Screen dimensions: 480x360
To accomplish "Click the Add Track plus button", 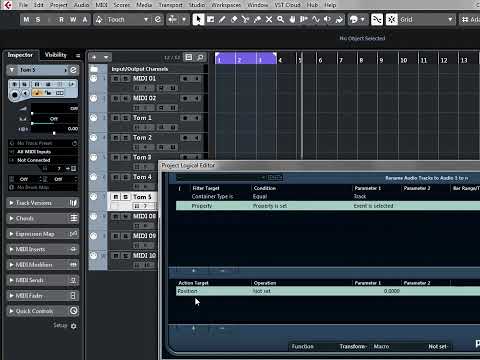I will point(94,57).
